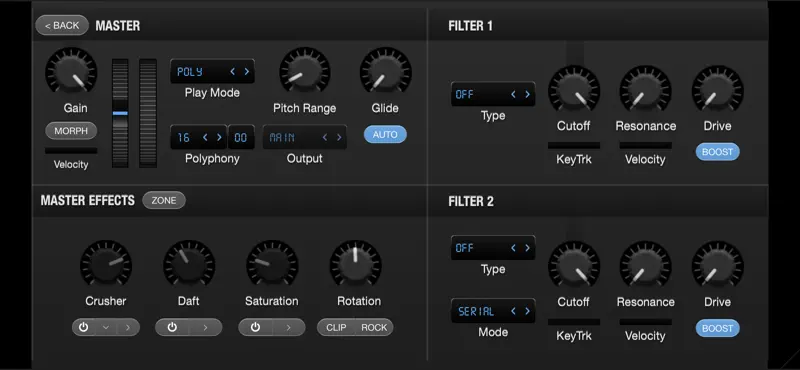Disable the AUTO glide toggle
800x370 pixels.
385,135
